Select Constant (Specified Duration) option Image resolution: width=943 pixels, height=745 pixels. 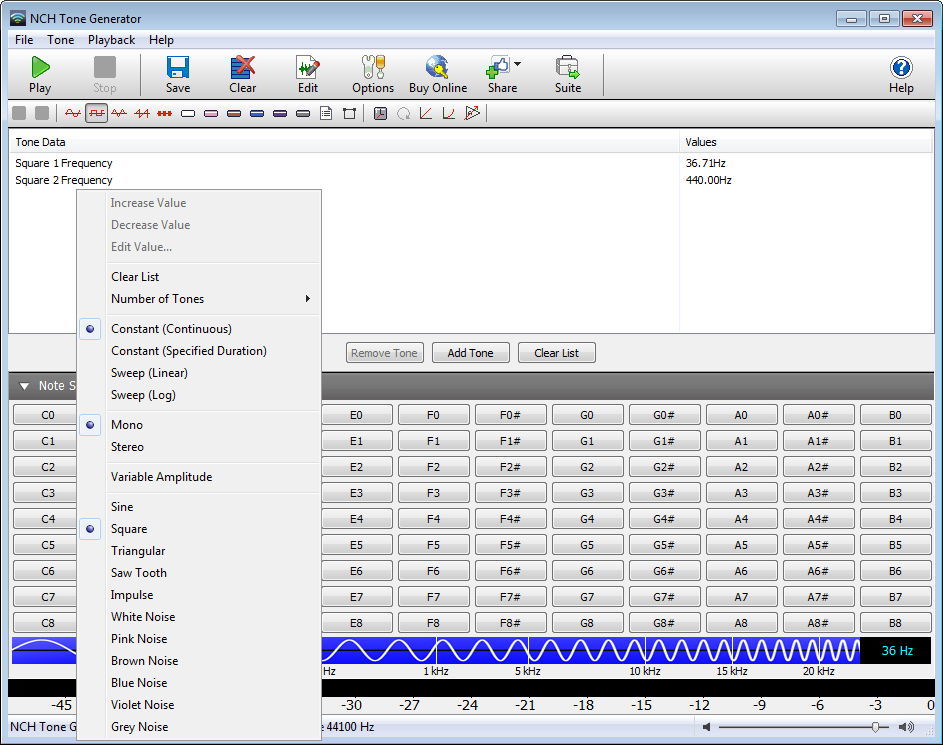[198, 351]
